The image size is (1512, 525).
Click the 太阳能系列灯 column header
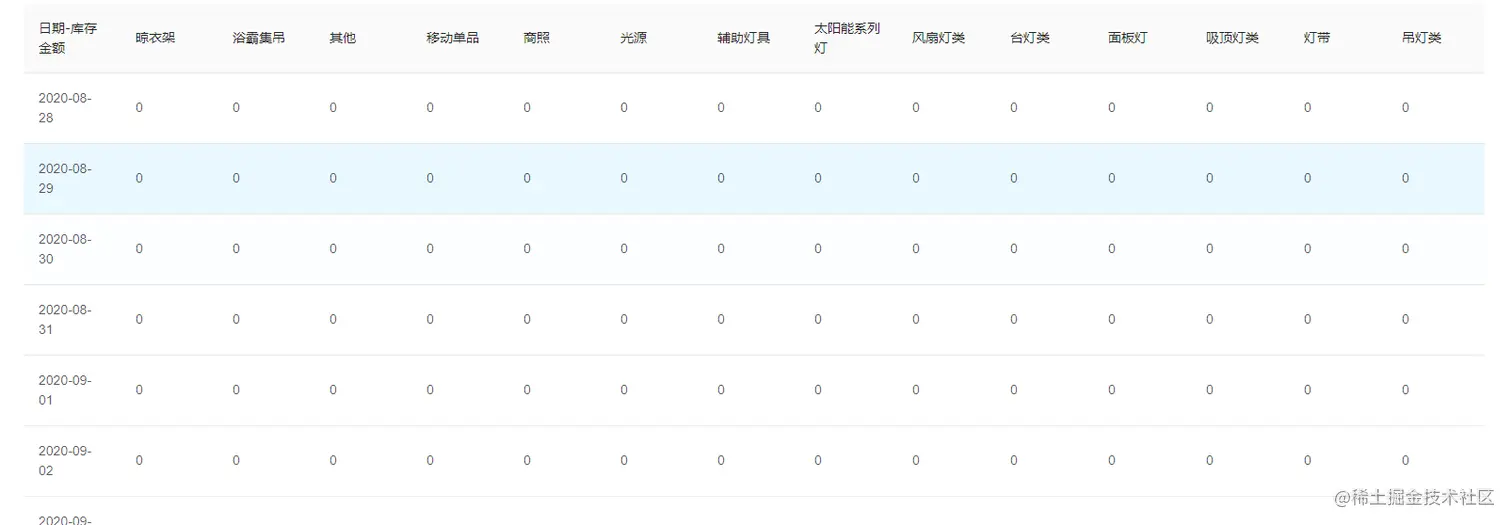[x=847, y=38]
